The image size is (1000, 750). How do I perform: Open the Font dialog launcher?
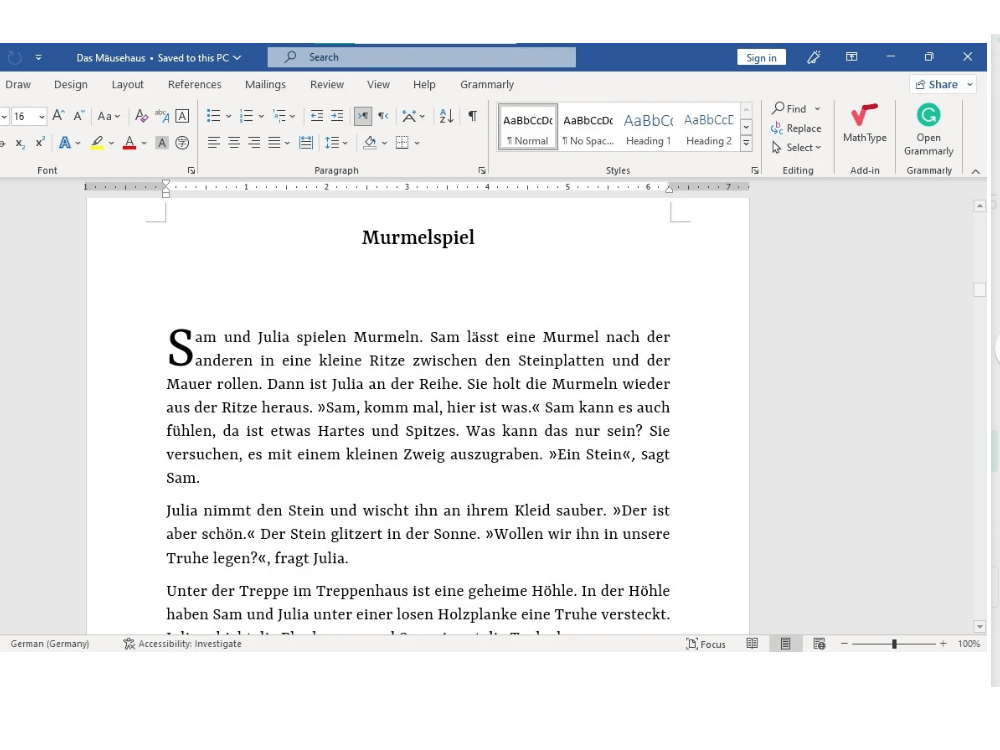(x=191, y=170)
